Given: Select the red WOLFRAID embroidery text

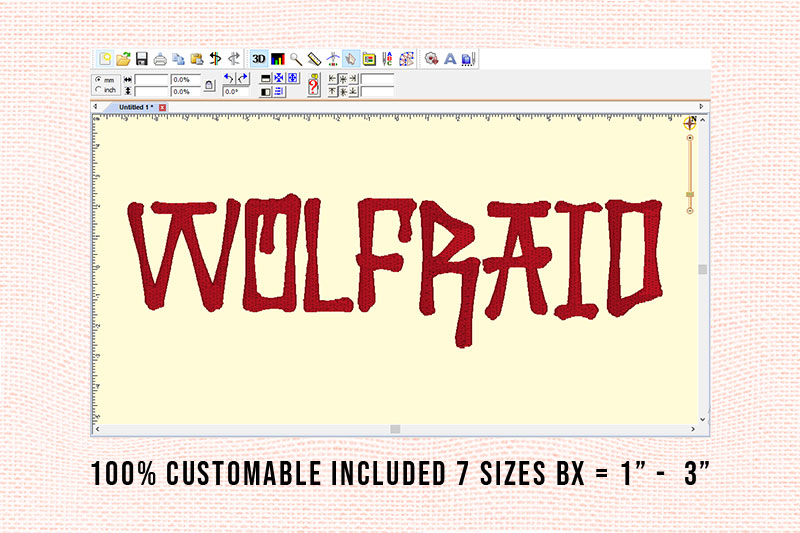Looking at the screenshot, I should pos(394,270).
